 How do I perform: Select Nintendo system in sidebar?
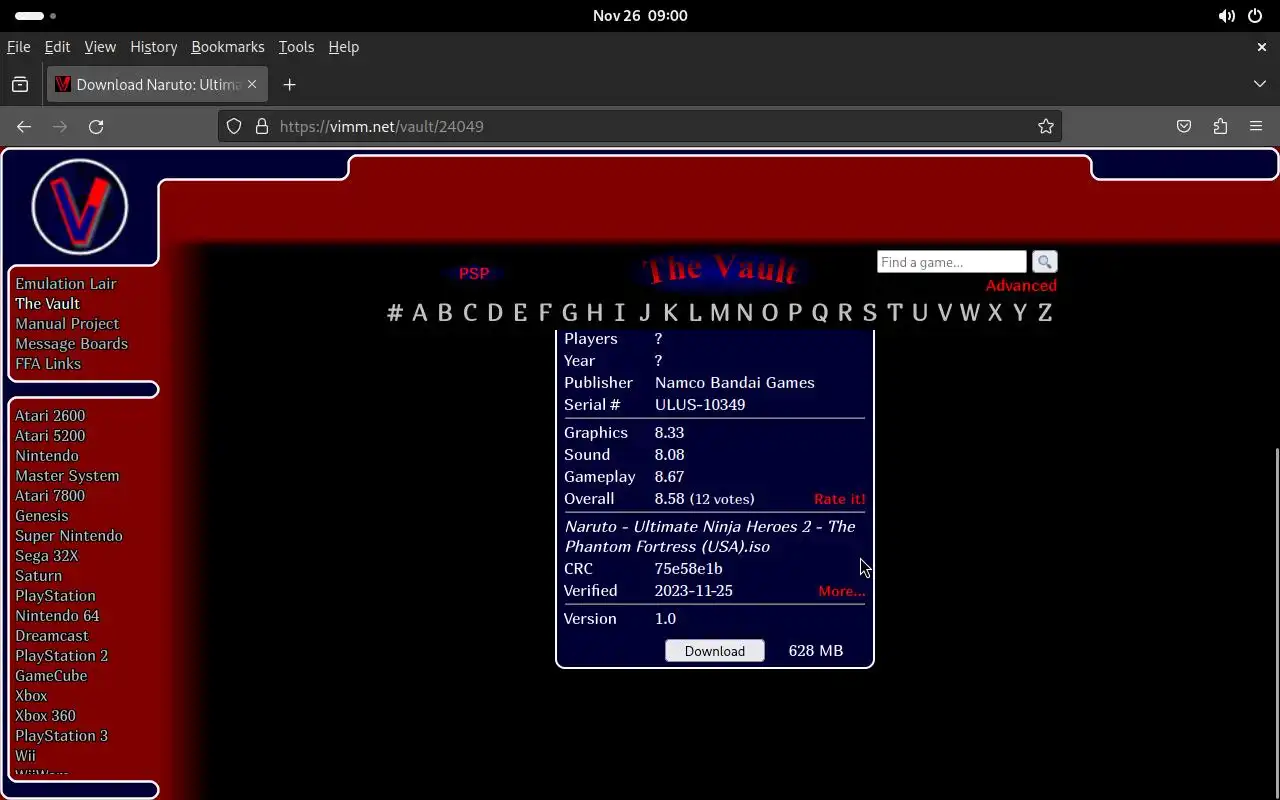click(47, 456)
